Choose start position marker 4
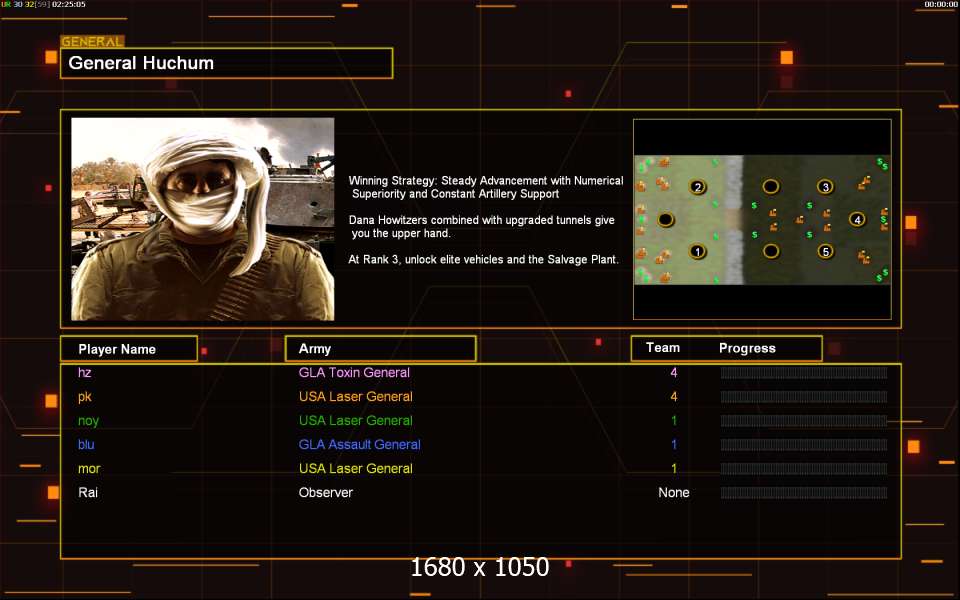Image resolution: width=960 pixels, height=600 pixels. pos(857,219)
